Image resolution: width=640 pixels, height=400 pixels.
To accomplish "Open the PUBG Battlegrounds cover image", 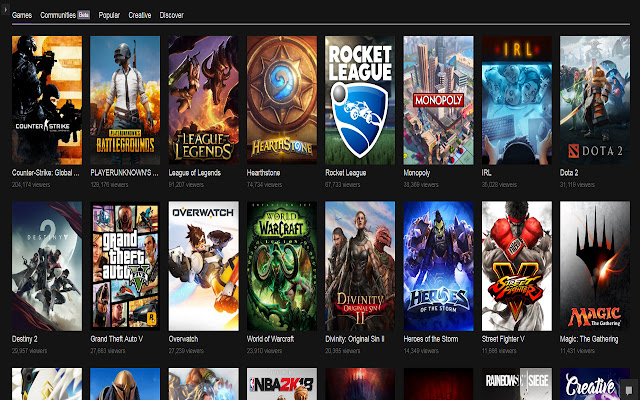I will tap(125, 100).
